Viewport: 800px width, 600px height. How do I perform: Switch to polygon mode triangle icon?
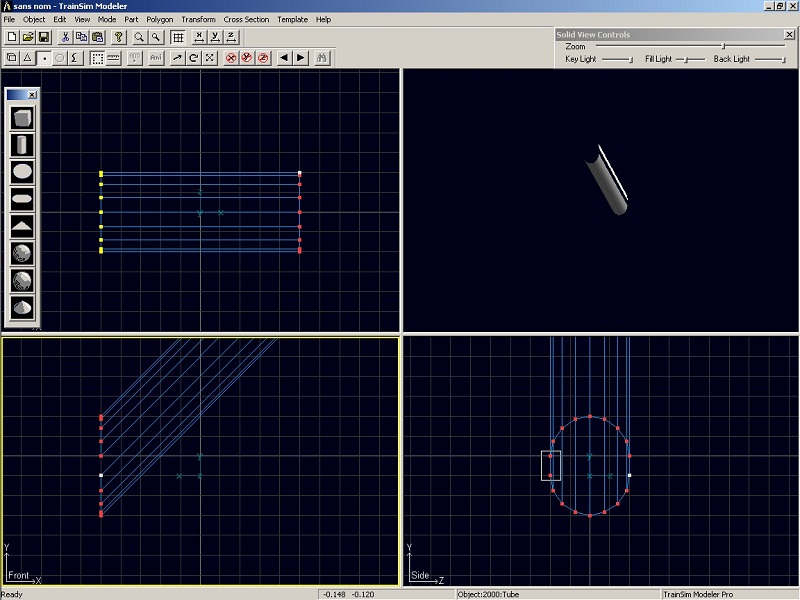click(x=28, y=58)
